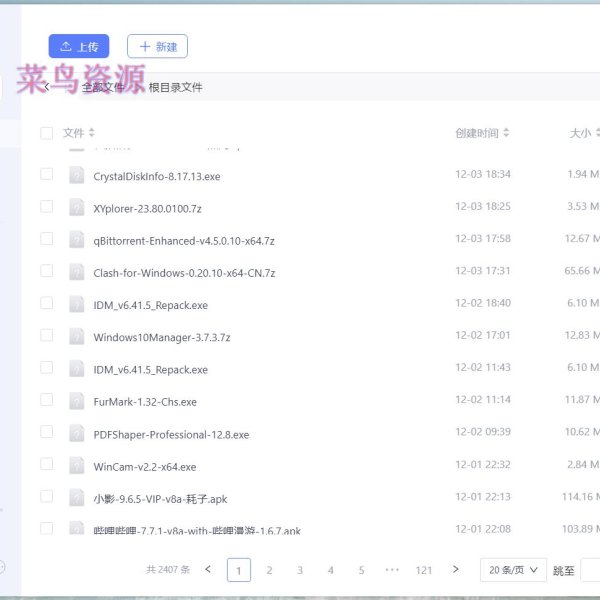
Task: Click file icon of FurMark-1.32-Chs.exe
Action: pyautogui.click(x=77, y=400)
